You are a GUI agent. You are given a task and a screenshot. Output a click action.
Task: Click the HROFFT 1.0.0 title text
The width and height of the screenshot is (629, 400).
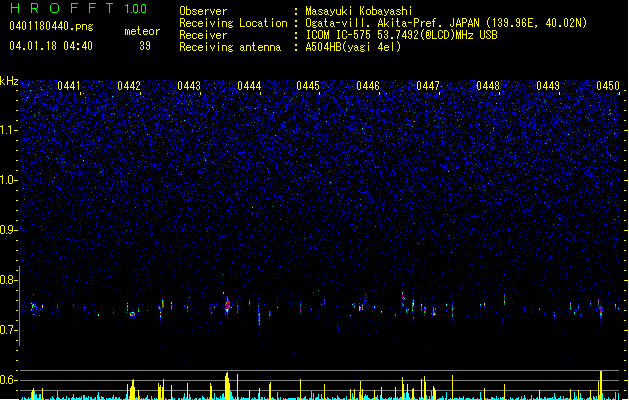[78, 8]
